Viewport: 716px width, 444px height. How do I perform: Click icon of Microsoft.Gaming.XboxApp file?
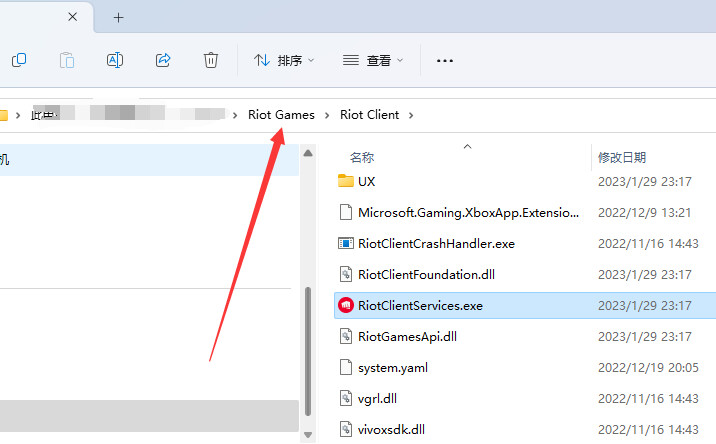click(x=346, y=212)
